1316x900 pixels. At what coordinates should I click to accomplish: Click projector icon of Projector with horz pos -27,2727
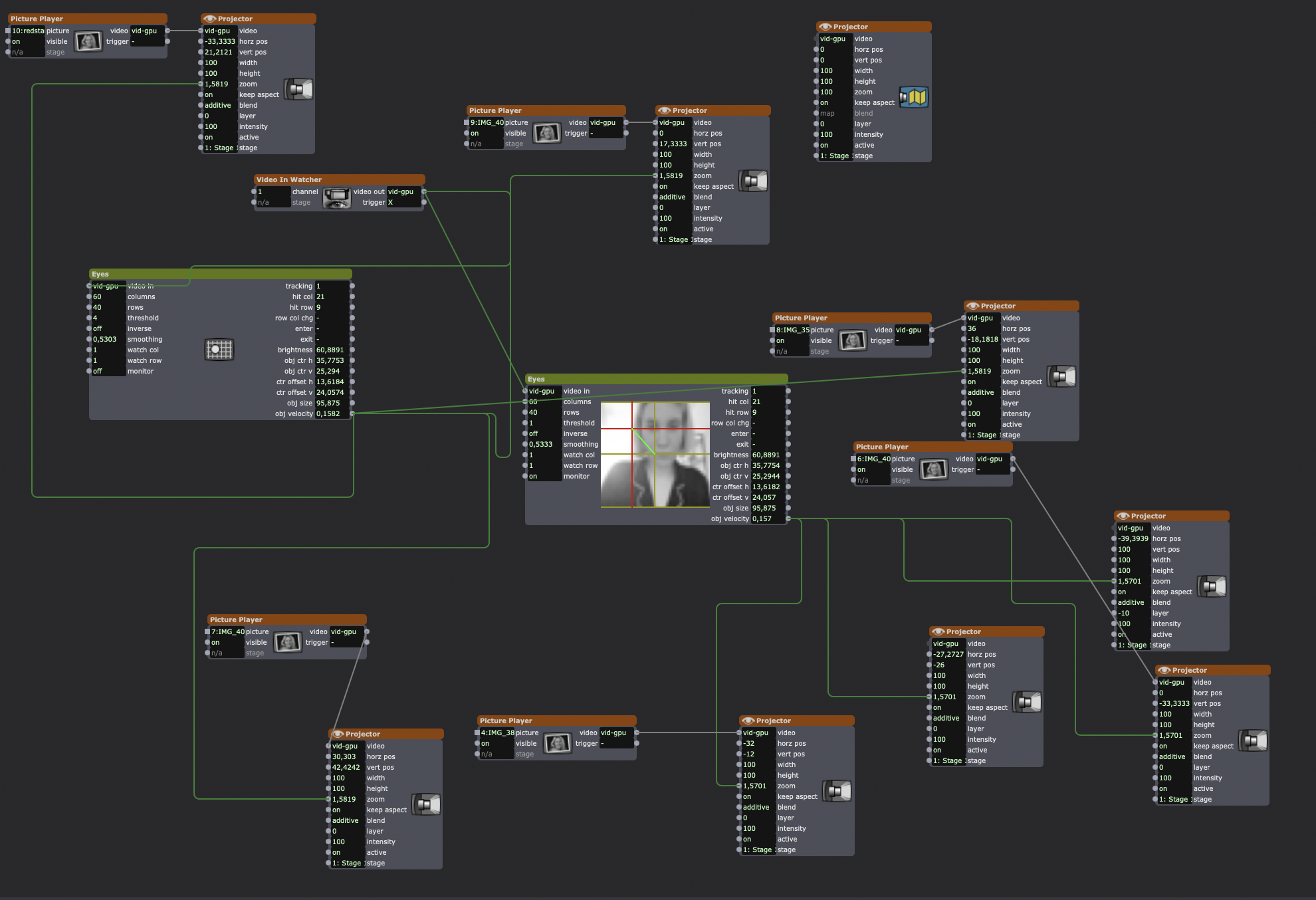(x=1027, y=702)
